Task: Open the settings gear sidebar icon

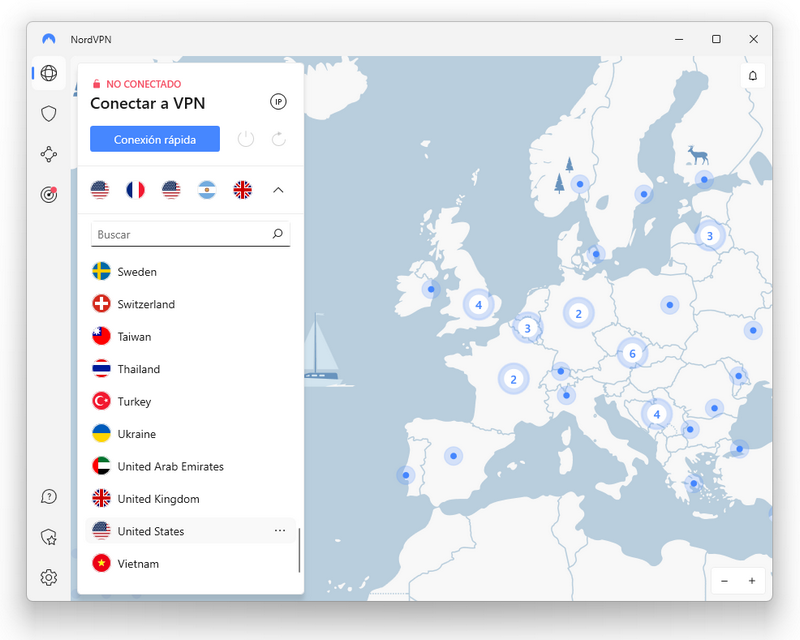Action: pyautogui.click(x=49, y=577)
